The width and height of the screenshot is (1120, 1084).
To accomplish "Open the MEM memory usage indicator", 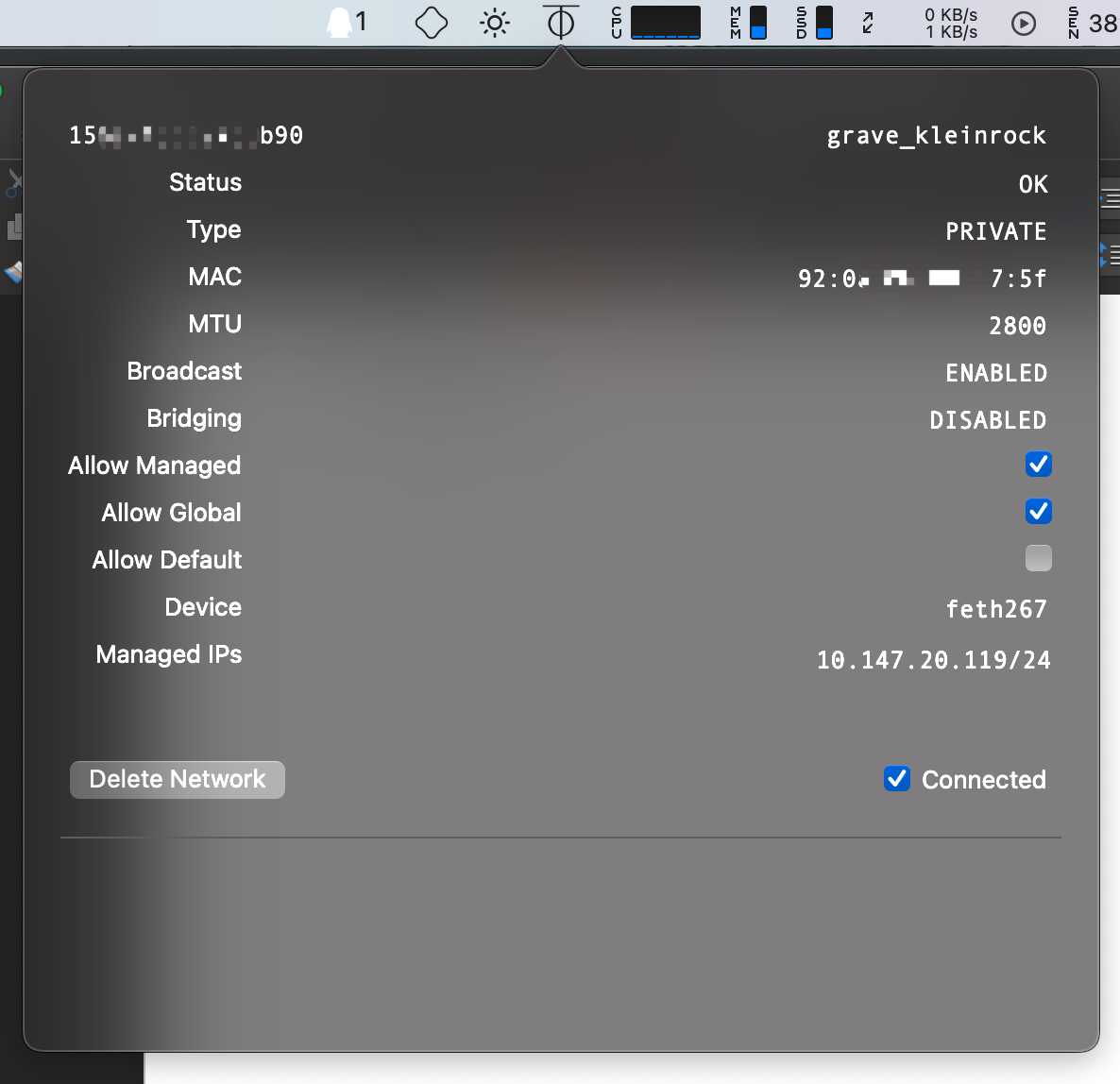I will pos(748,23).
